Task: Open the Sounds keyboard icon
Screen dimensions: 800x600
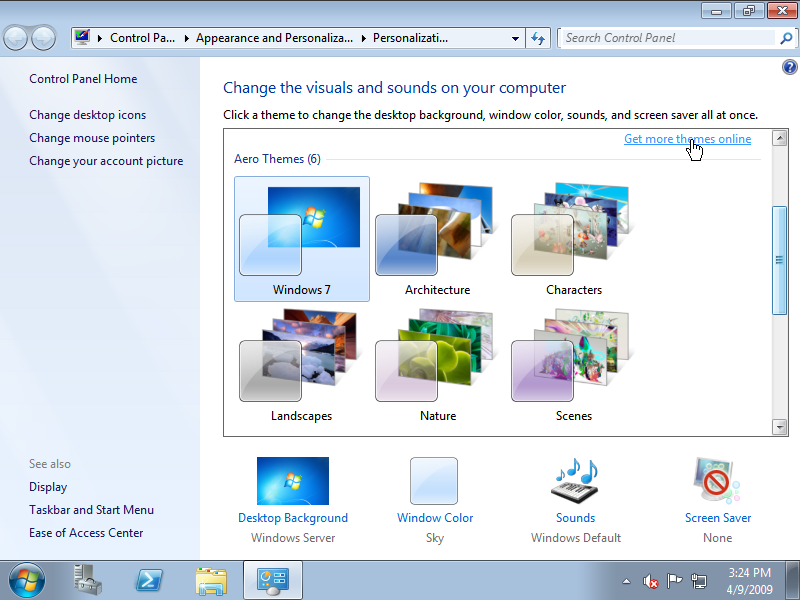Action: [575, 481]
